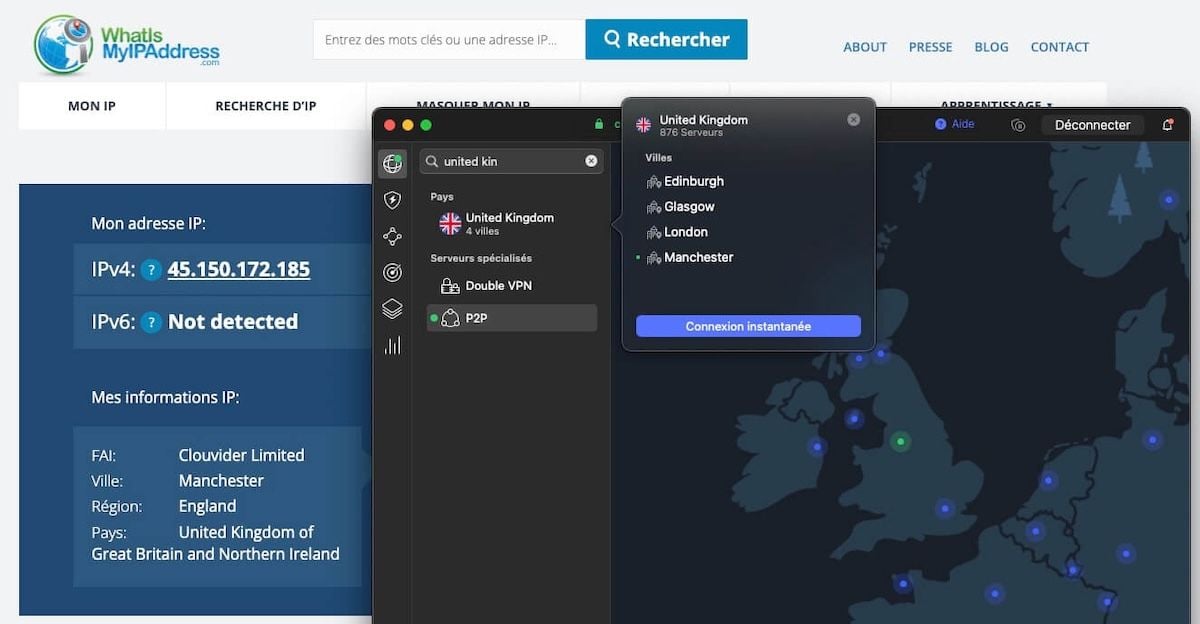Open the notifications bell icon
Image resolution: width=1200 pixels, height=624 pixels.
tap(1167, 125)
